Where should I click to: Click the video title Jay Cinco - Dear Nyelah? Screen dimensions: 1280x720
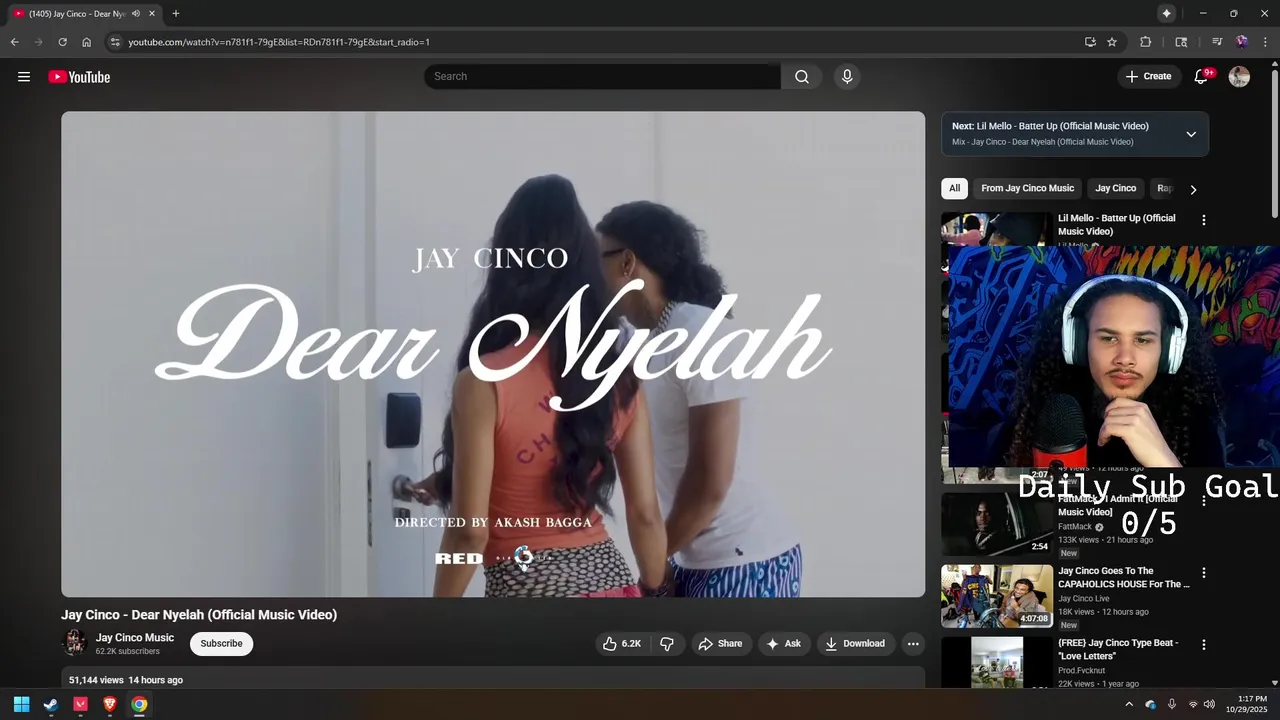(x=199, y=615)
